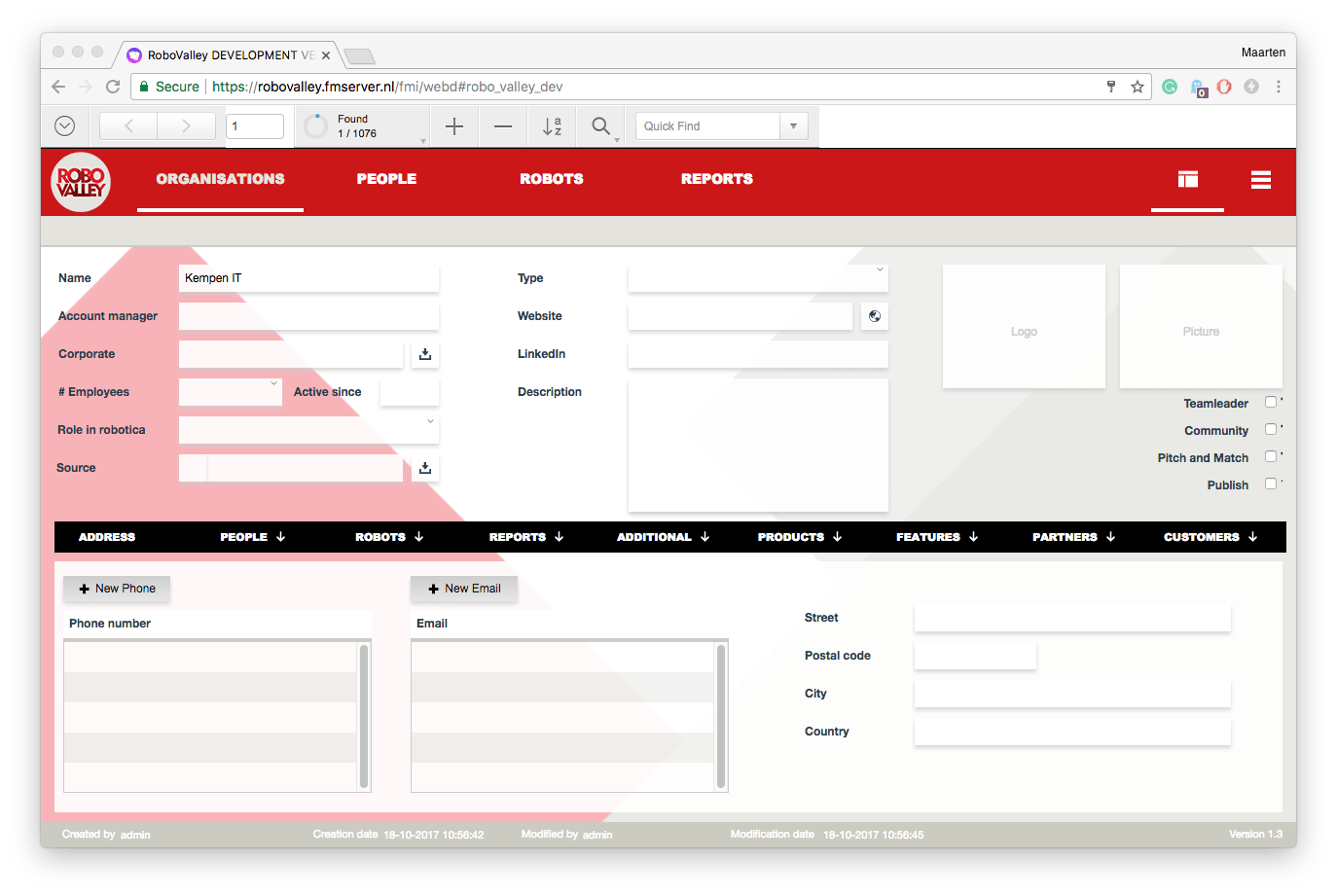Click the Account manager field
The width and height of the screenshot is (1337, 896).
pos(309,316)
